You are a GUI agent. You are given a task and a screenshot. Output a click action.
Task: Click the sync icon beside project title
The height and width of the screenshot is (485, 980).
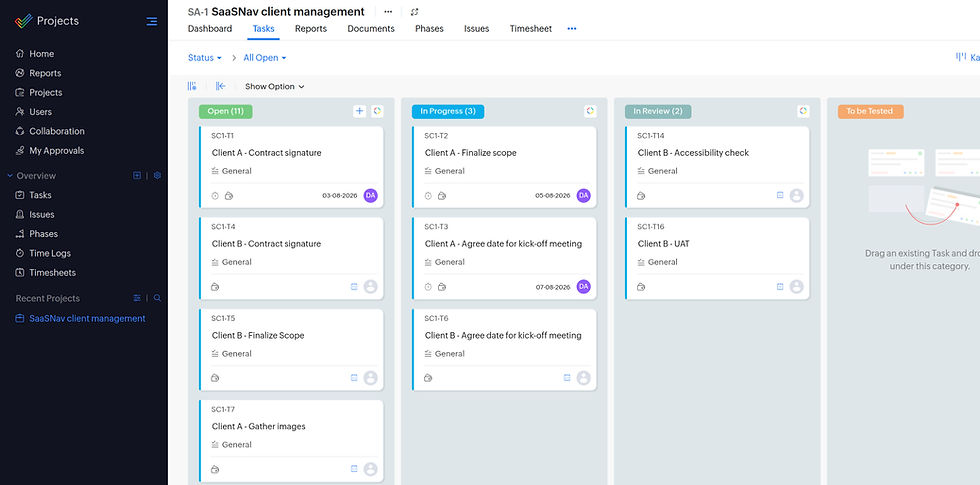(x=414, y=12)
